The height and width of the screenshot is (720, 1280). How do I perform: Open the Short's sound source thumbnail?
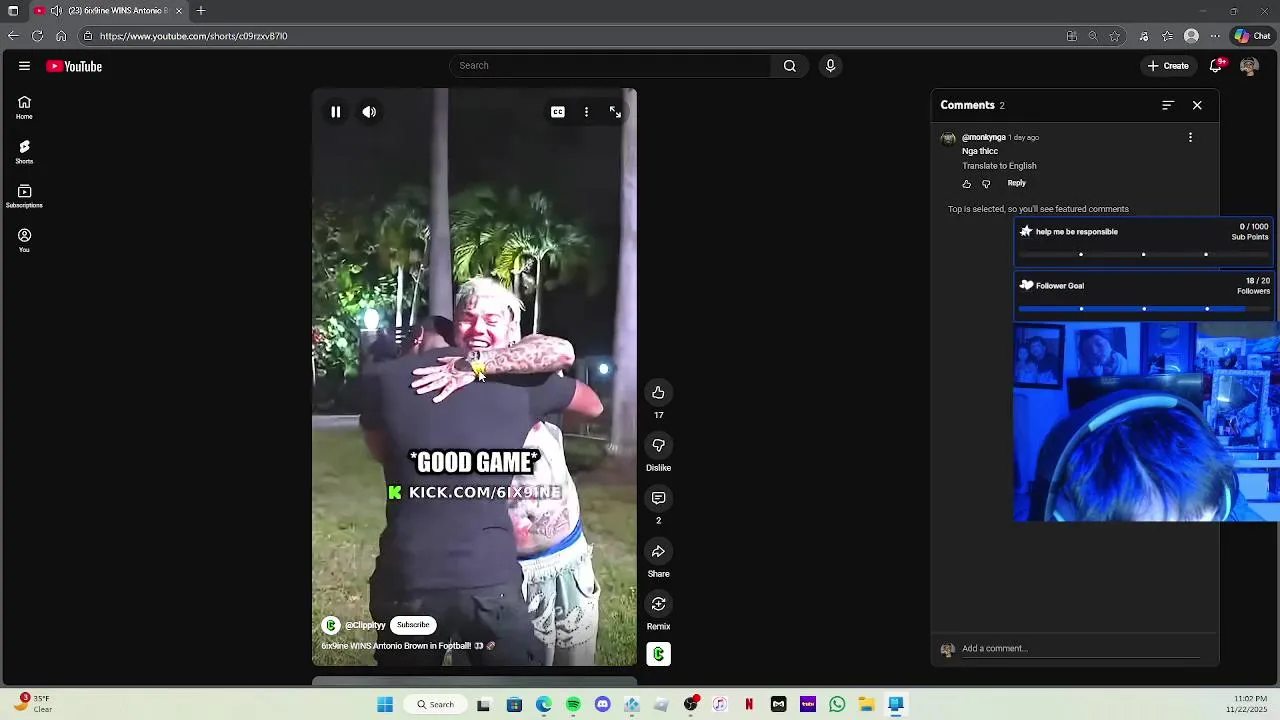658,654
